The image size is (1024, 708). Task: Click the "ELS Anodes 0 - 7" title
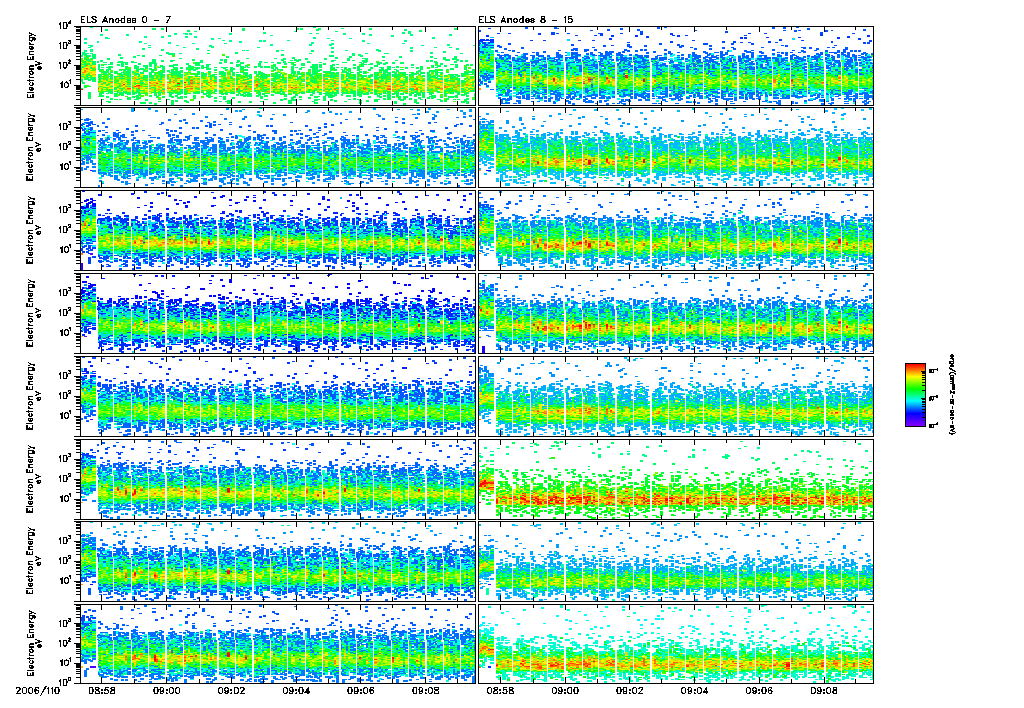coord(126,20)
